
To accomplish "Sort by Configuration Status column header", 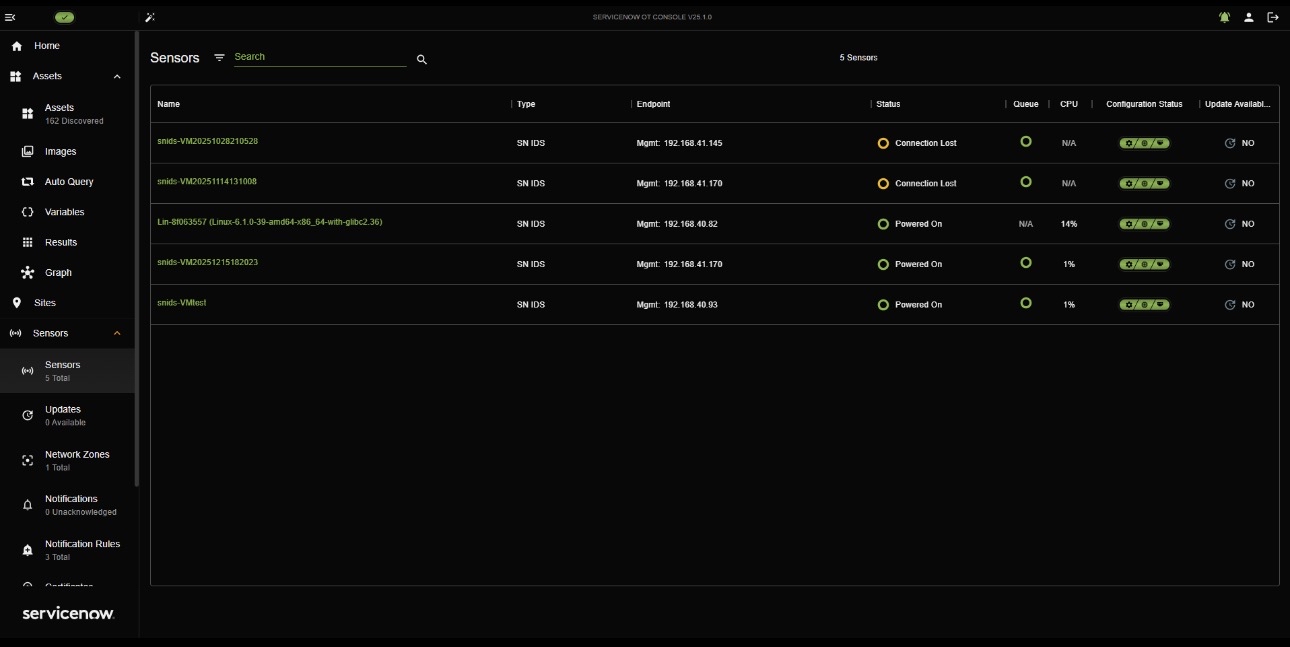I will [x=1144, y=104].
